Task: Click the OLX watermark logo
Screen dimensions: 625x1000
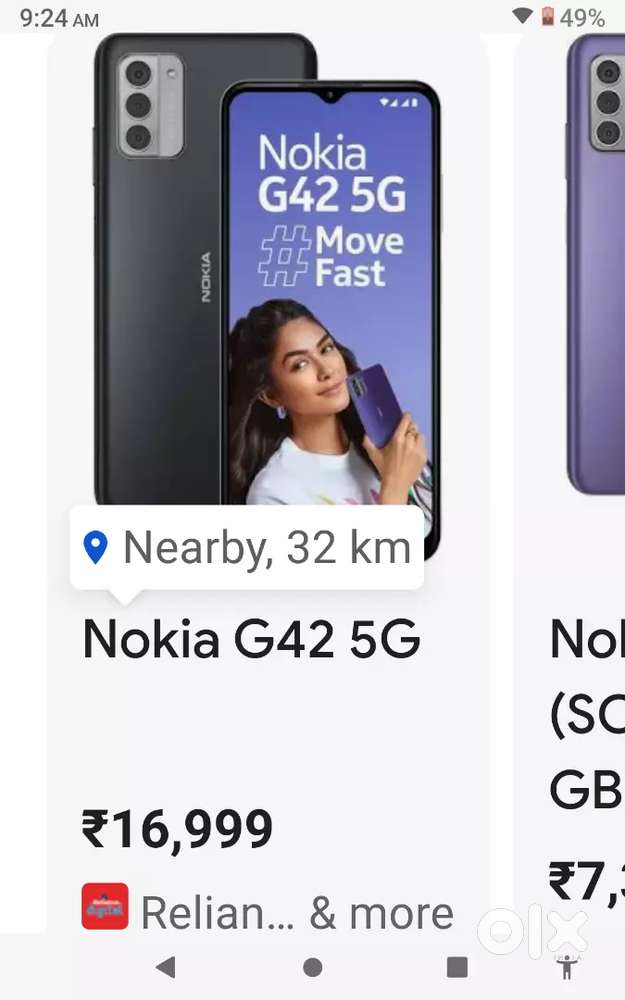Action: [533, 932]
